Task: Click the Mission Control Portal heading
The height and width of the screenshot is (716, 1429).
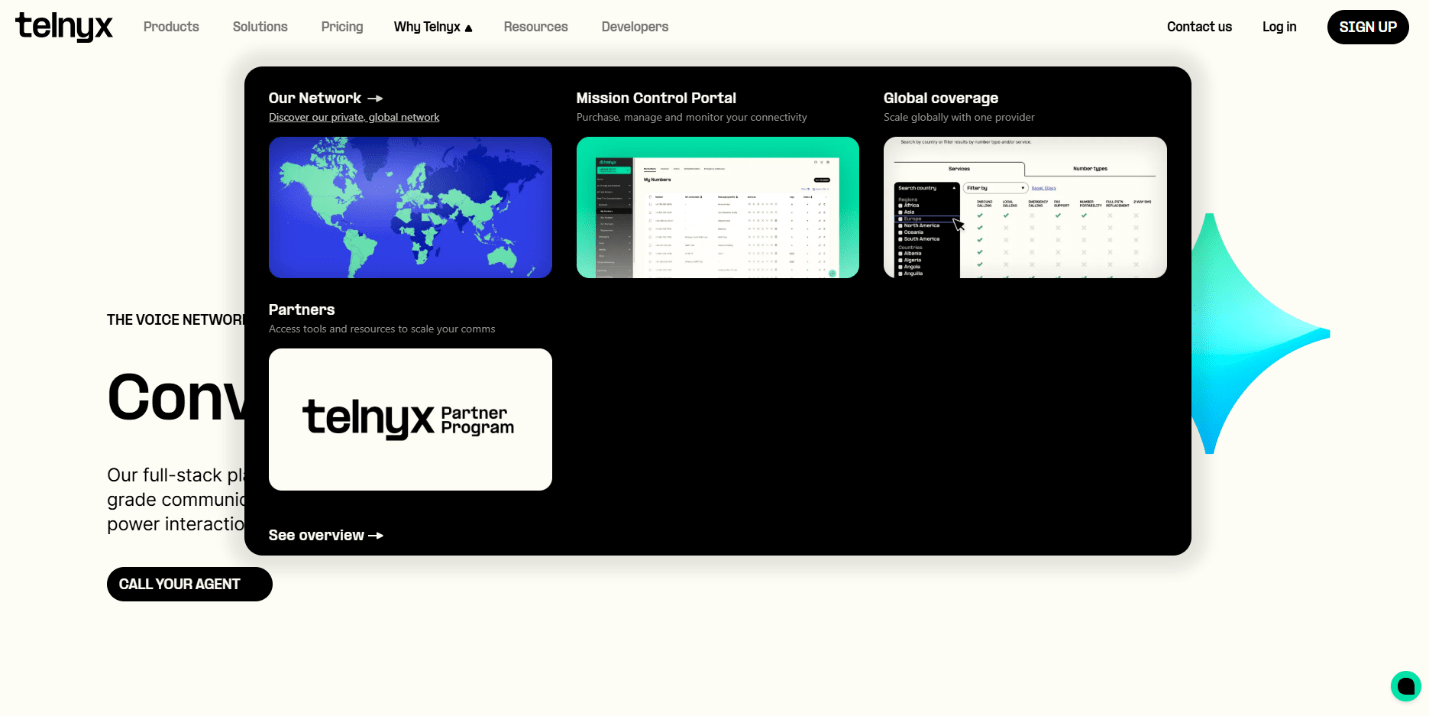Action: click(656, 98)
